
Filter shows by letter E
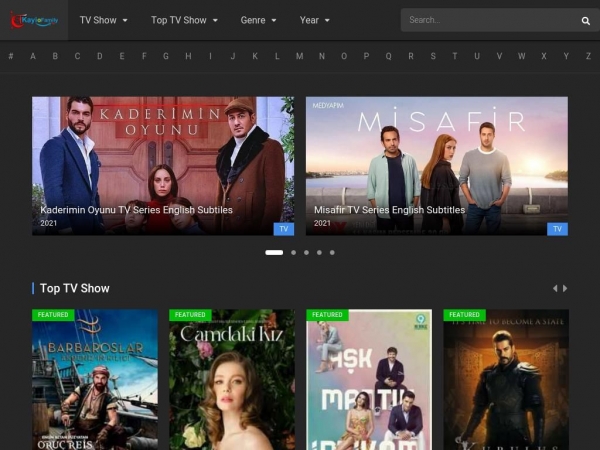pos(122,56)
